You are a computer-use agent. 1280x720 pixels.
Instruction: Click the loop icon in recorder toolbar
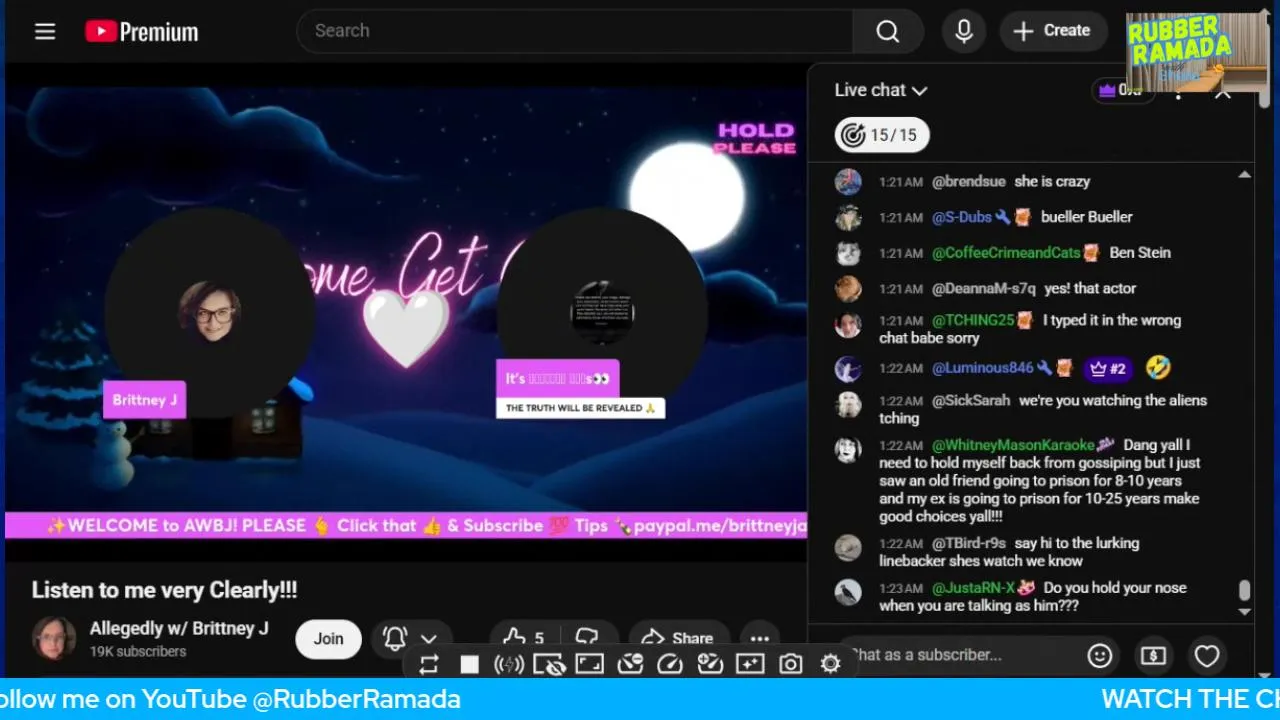coord(429,664)
